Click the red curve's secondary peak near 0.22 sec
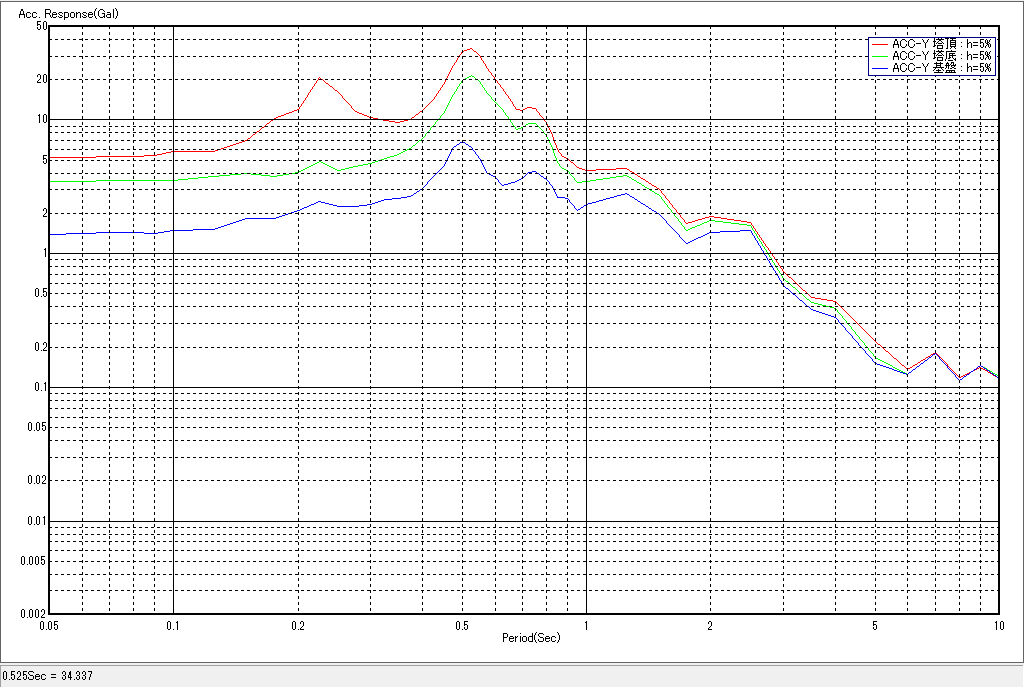1024x688 pixels. 319,78
